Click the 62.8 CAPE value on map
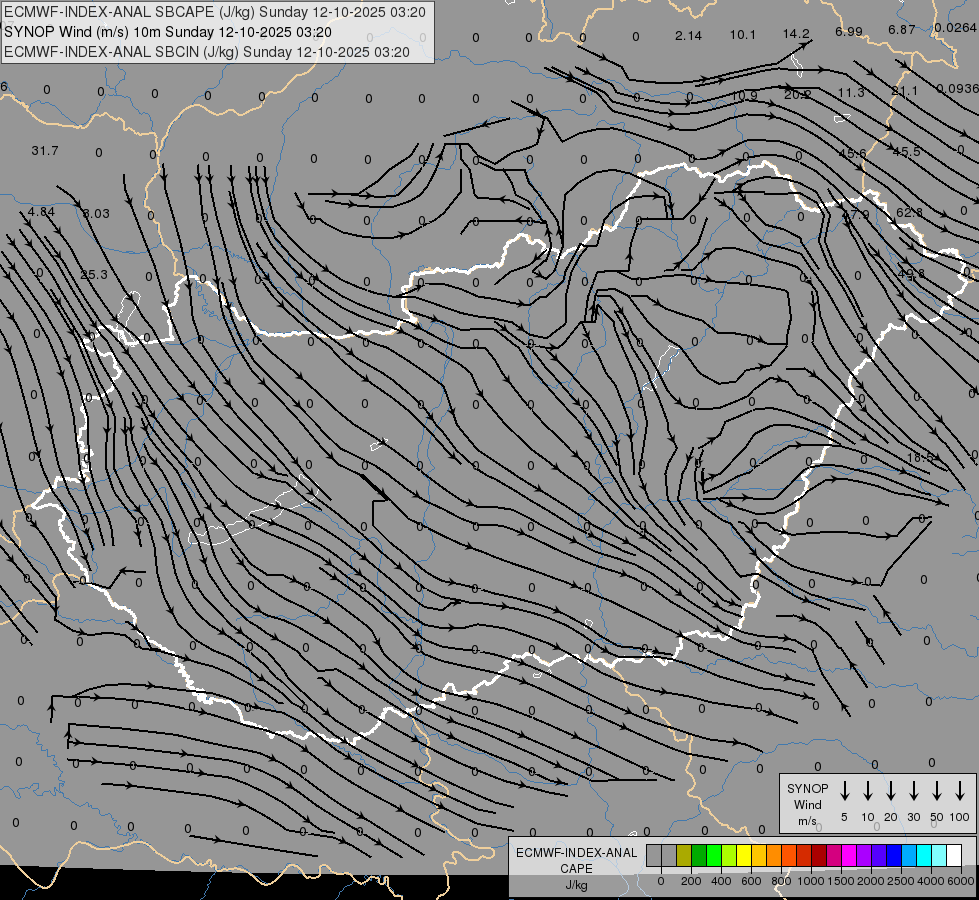This screenshot has height=900, width=979. point(909,212)
